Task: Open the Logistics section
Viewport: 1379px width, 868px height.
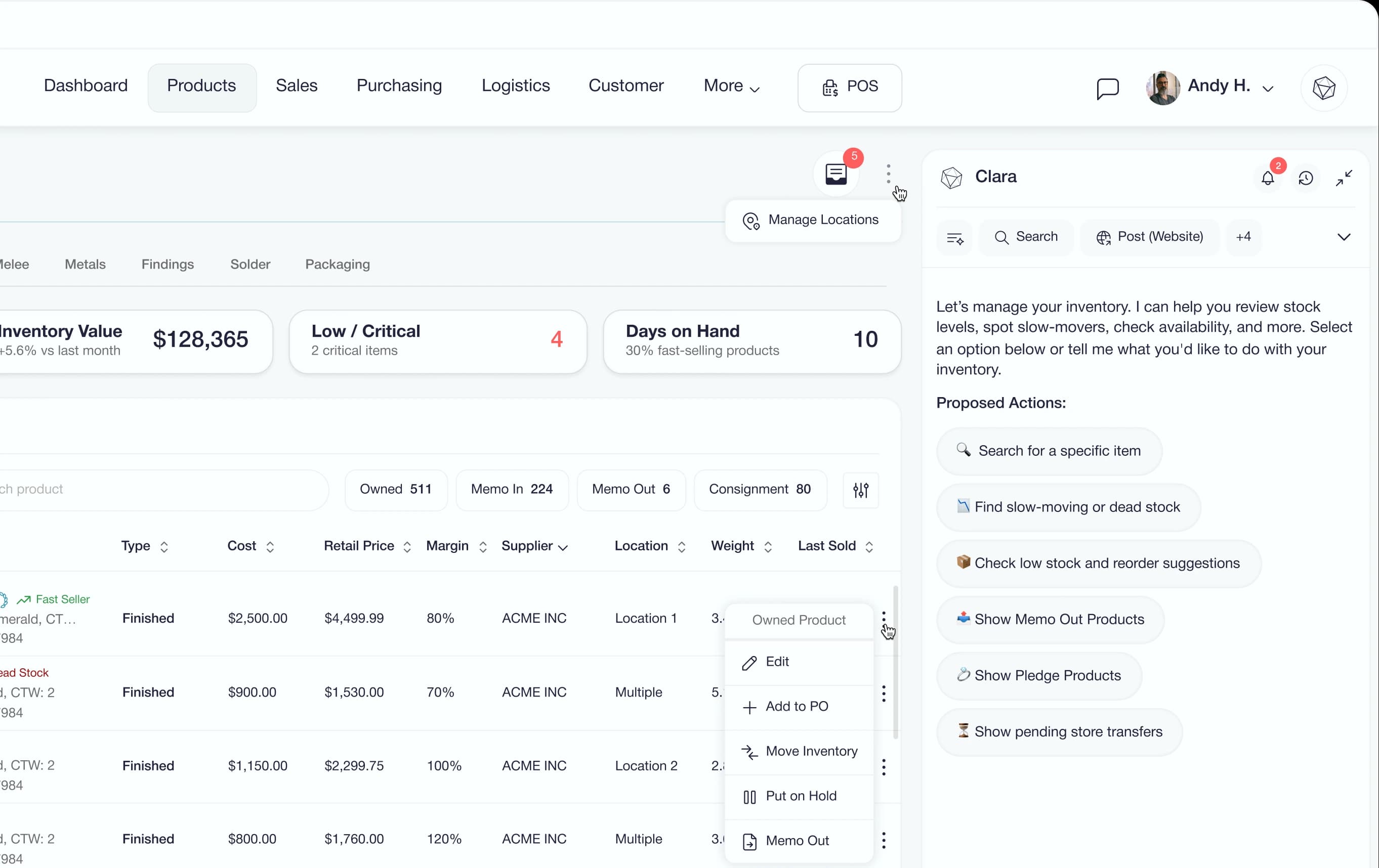Action: pos(515,86)
